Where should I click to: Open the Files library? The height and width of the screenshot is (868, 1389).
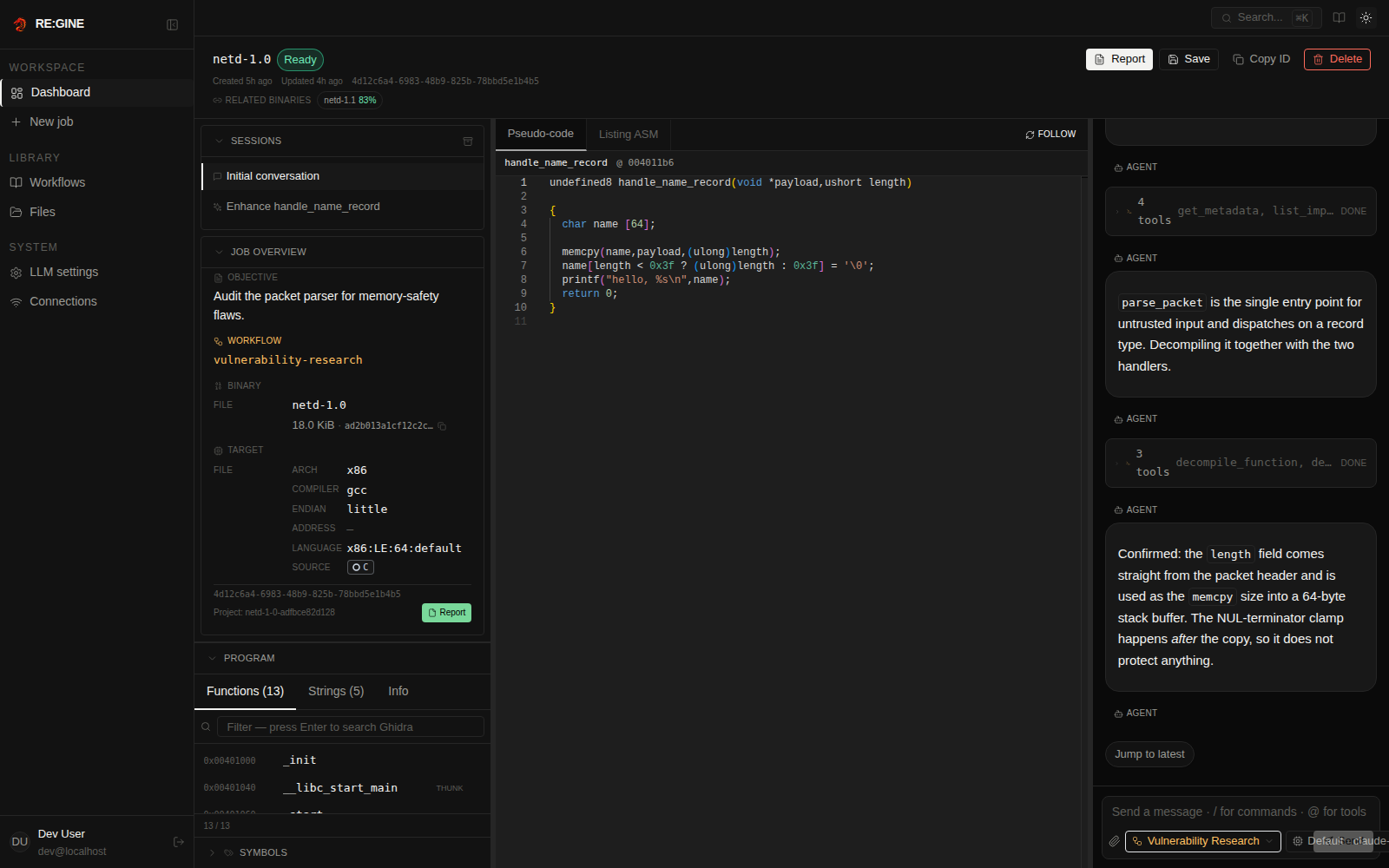point(96,212)
